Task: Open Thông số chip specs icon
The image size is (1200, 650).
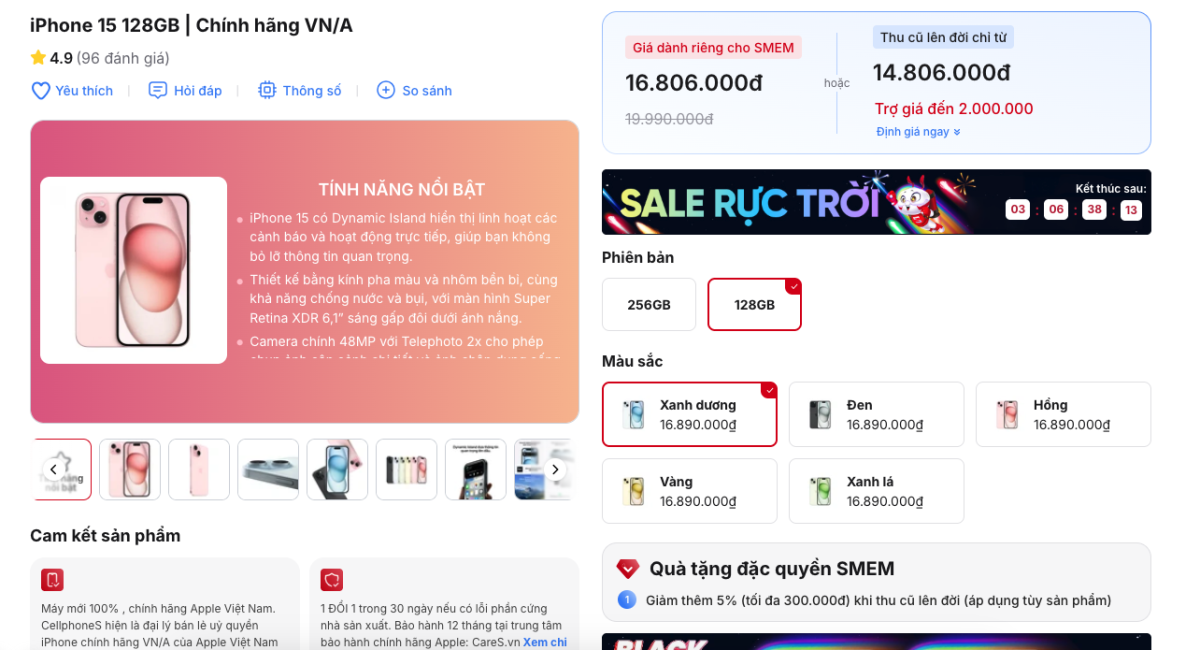Action: [x=267, y=91]
